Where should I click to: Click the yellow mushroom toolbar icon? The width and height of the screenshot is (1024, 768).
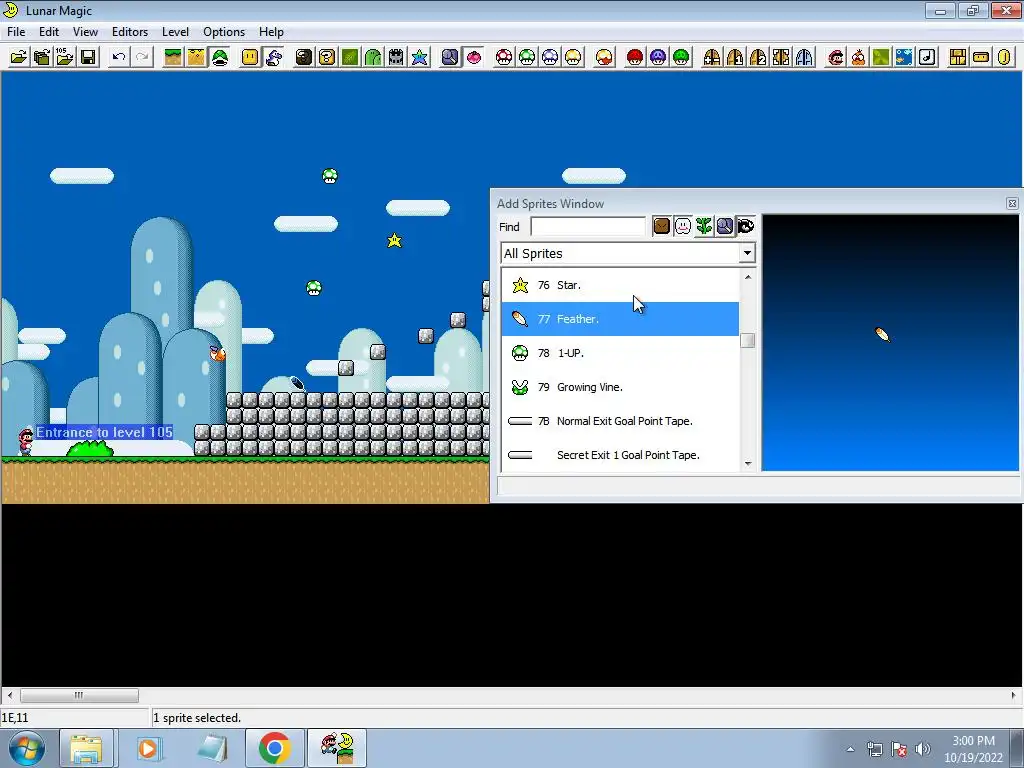click(573, 57)
